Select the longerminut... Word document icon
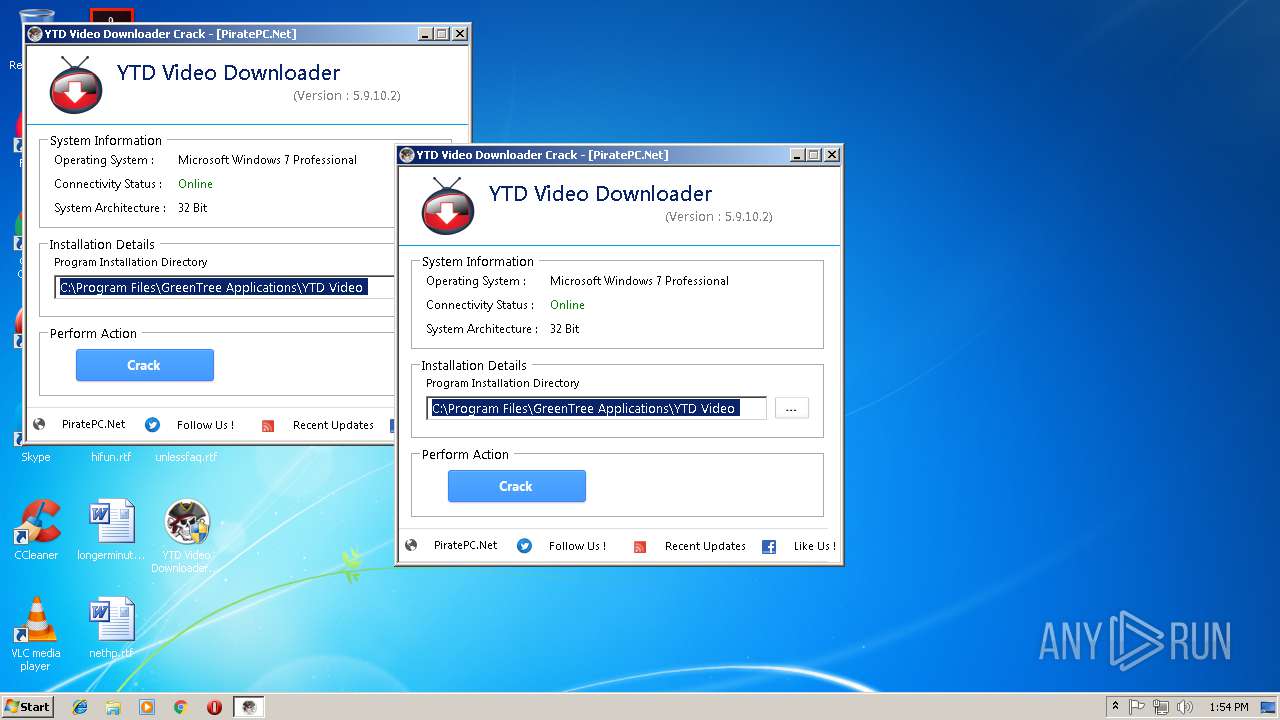 (x=111, y=530)
